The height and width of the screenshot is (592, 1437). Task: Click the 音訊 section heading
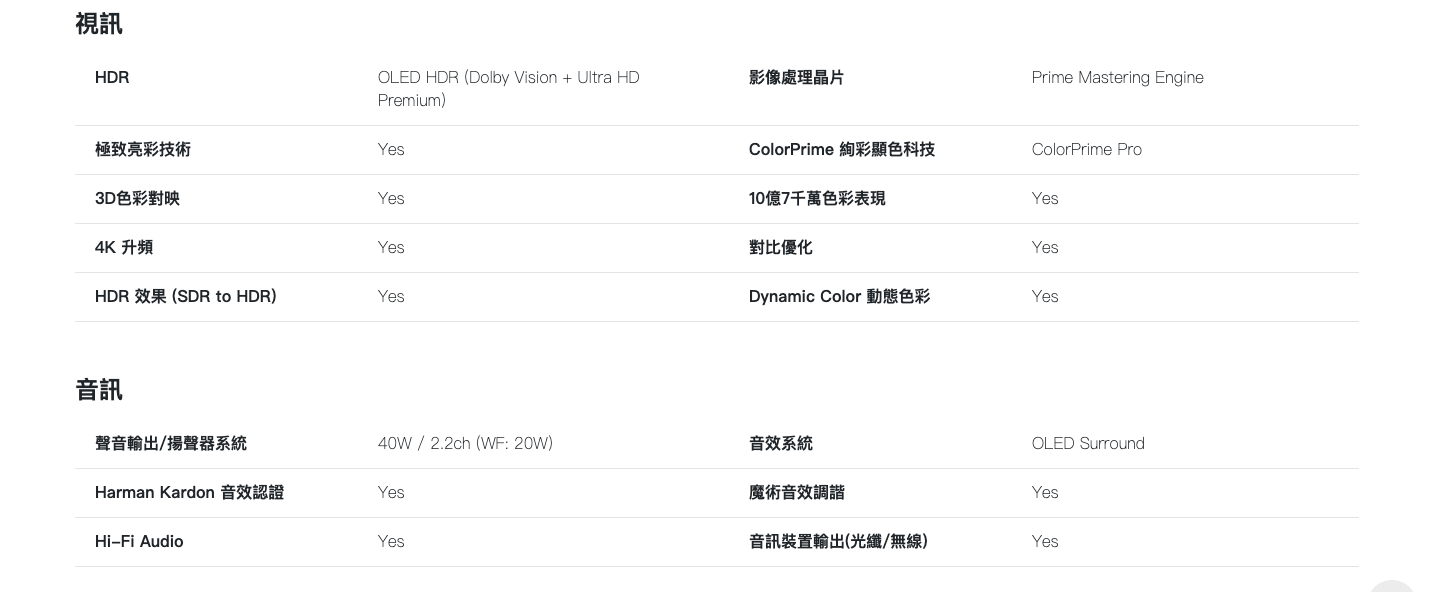pyautogui.click(x=99, y=389)
